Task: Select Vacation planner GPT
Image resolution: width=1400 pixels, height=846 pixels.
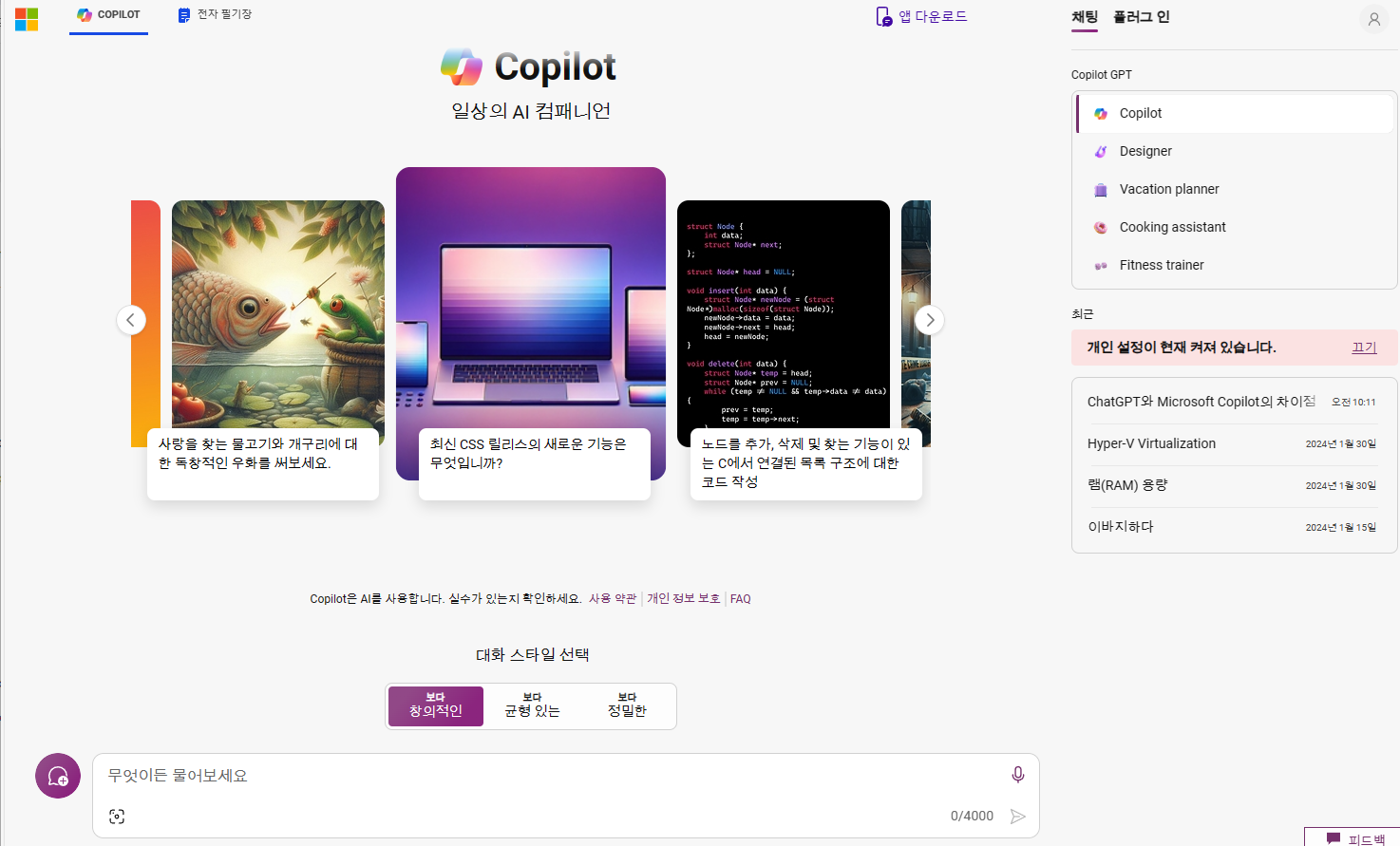Action: 1235,189
